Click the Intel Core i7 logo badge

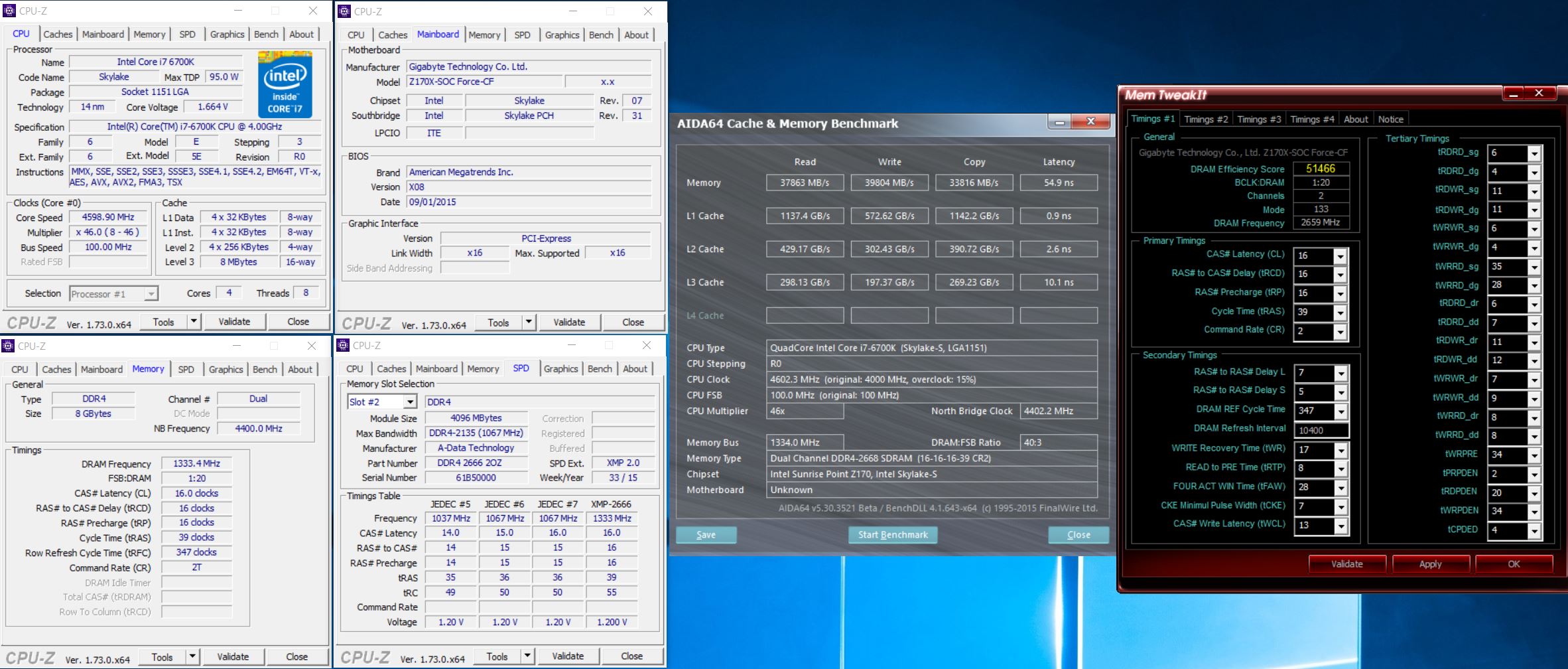[285, 84]
